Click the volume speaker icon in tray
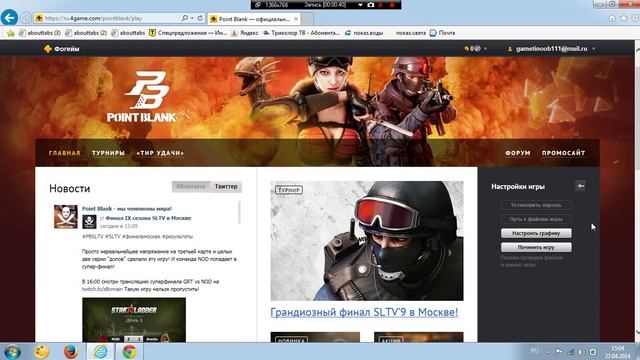Screen dimensions: 640x360 click(x=582, y=351)
